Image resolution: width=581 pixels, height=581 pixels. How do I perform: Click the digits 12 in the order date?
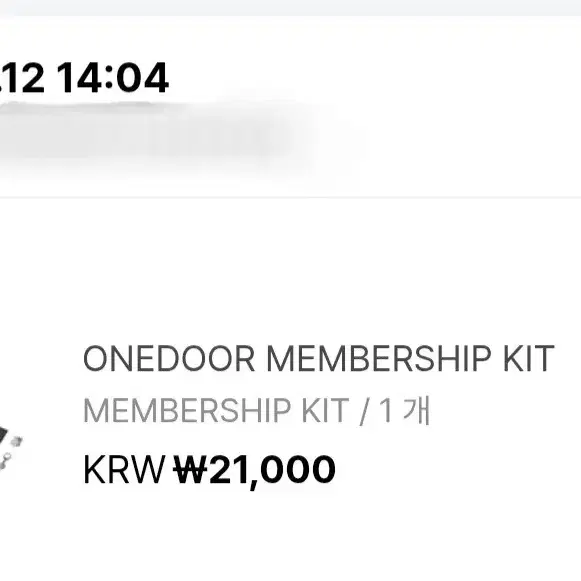(x=25, y=78)
